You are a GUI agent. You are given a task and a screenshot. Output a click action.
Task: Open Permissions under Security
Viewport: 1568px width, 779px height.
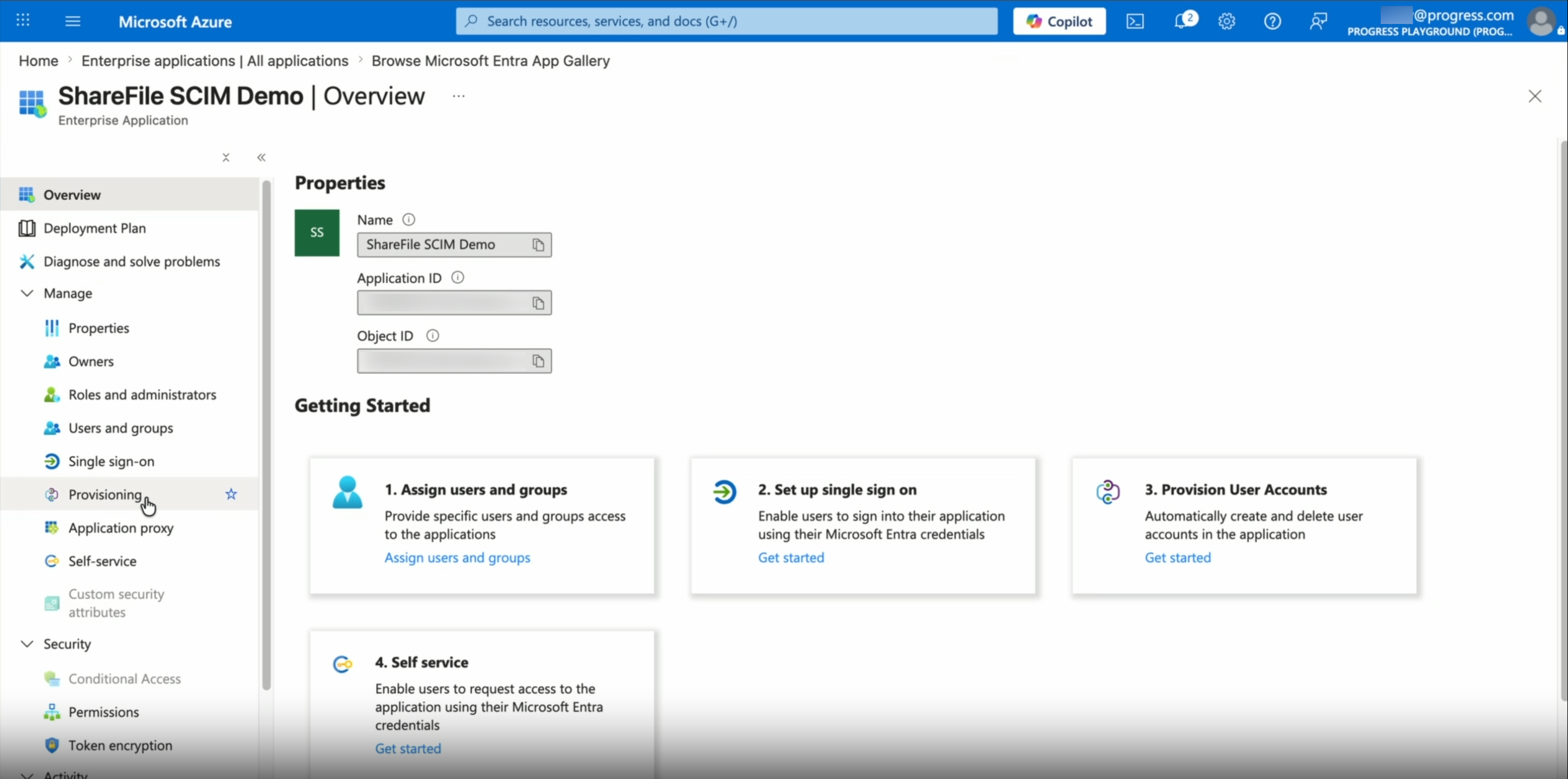click(129, 712)
